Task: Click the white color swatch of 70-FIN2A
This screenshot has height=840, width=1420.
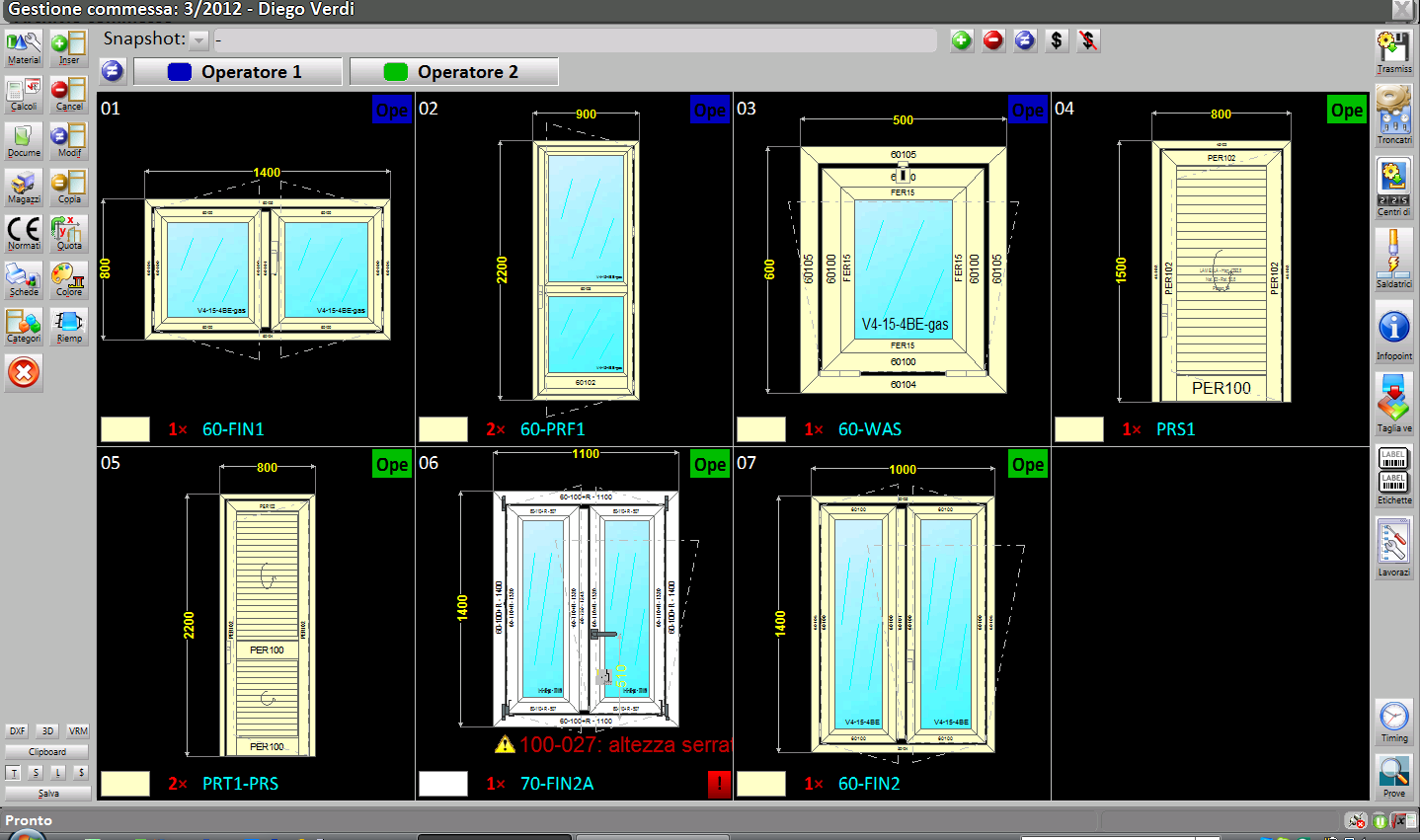Action: 443,784
